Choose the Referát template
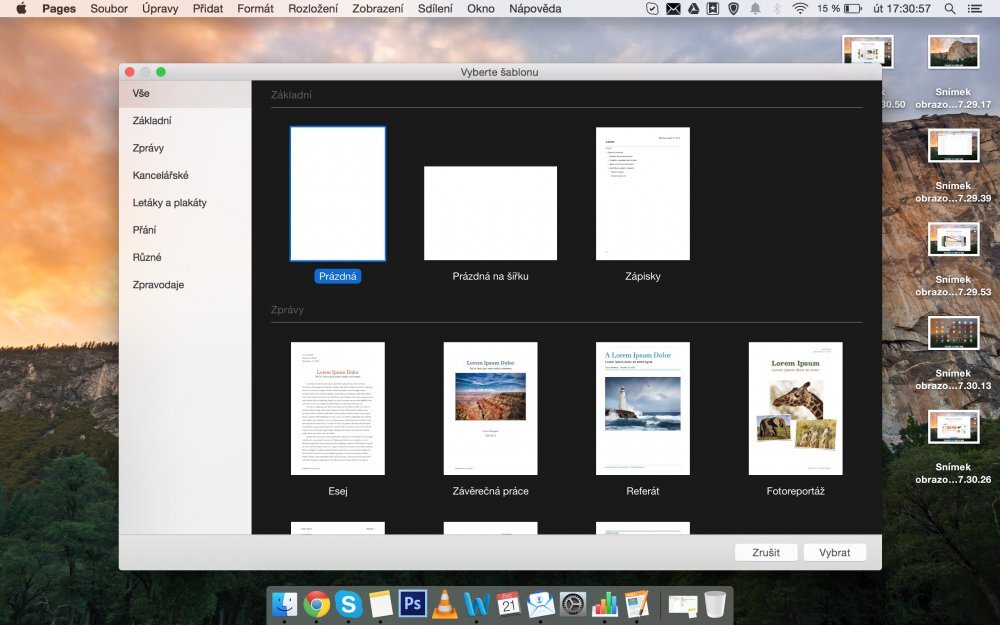 643,408
